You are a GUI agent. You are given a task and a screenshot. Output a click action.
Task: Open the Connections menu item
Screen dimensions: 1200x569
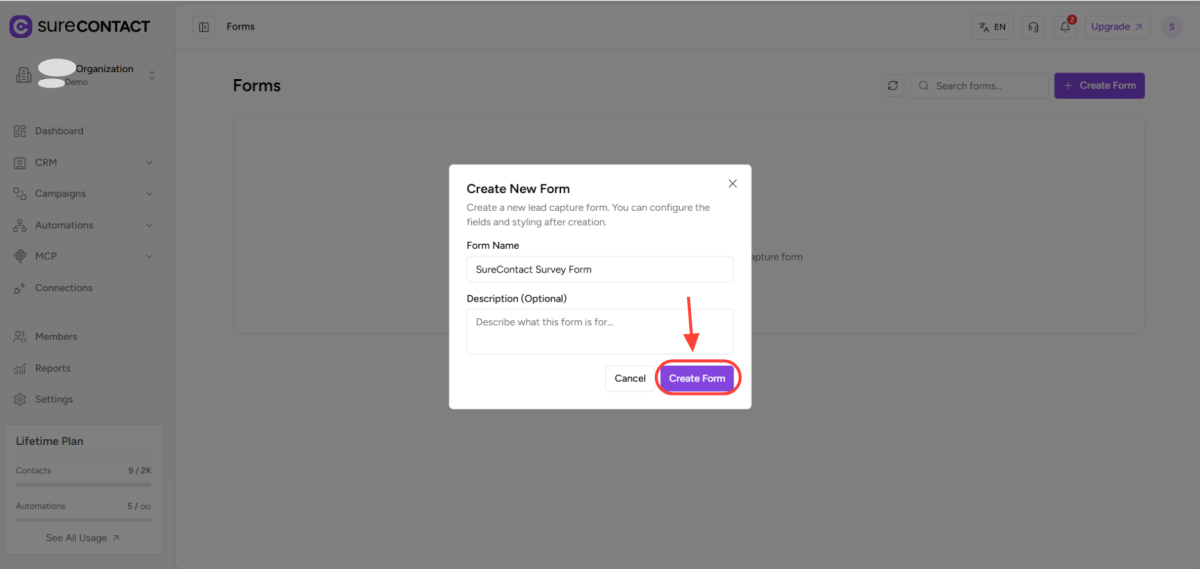[63, 288]
